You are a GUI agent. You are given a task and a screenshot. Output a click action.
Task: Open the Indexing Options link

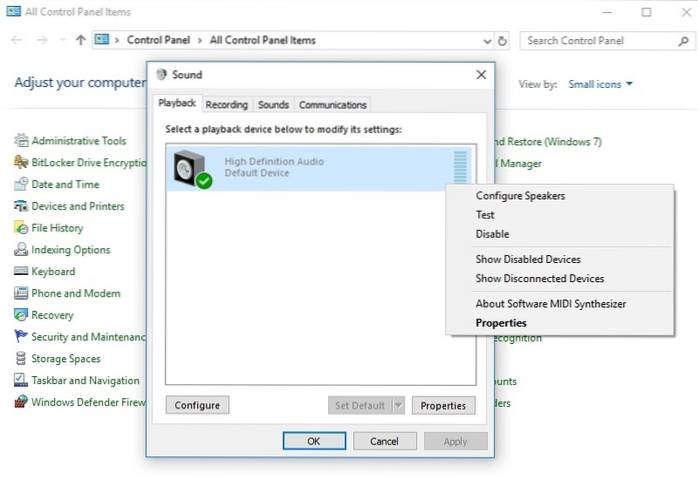click(70, 250)
